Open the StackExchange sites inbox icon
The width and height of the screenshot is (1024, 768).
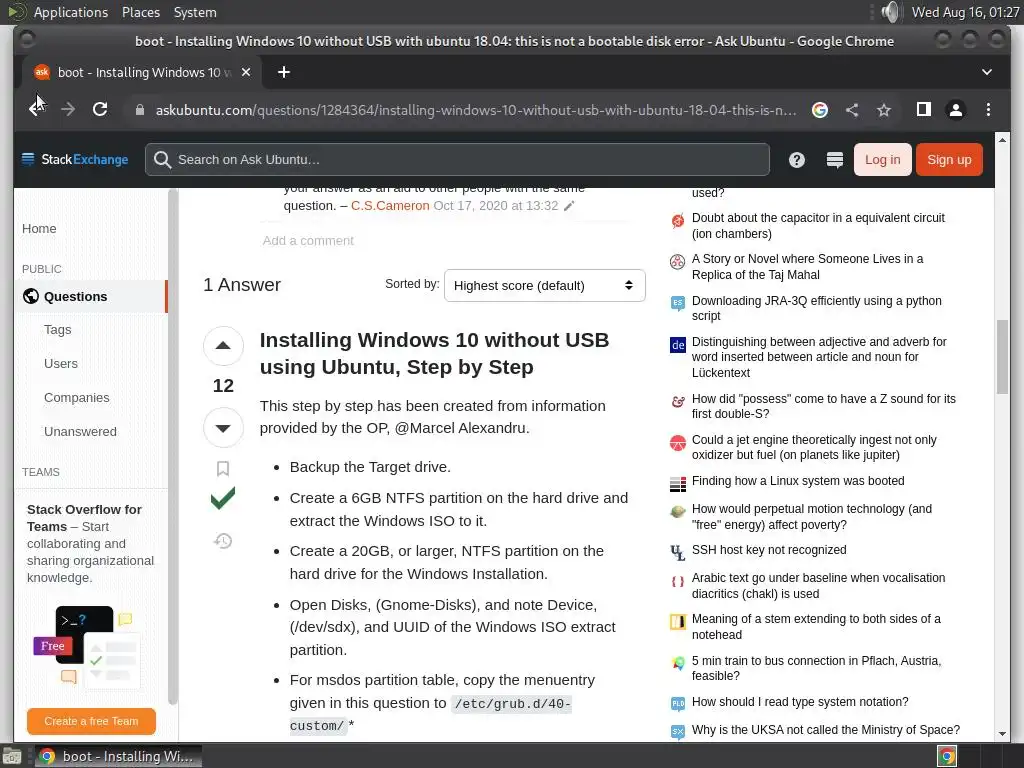pyautogui.click(x=835, y=159)
